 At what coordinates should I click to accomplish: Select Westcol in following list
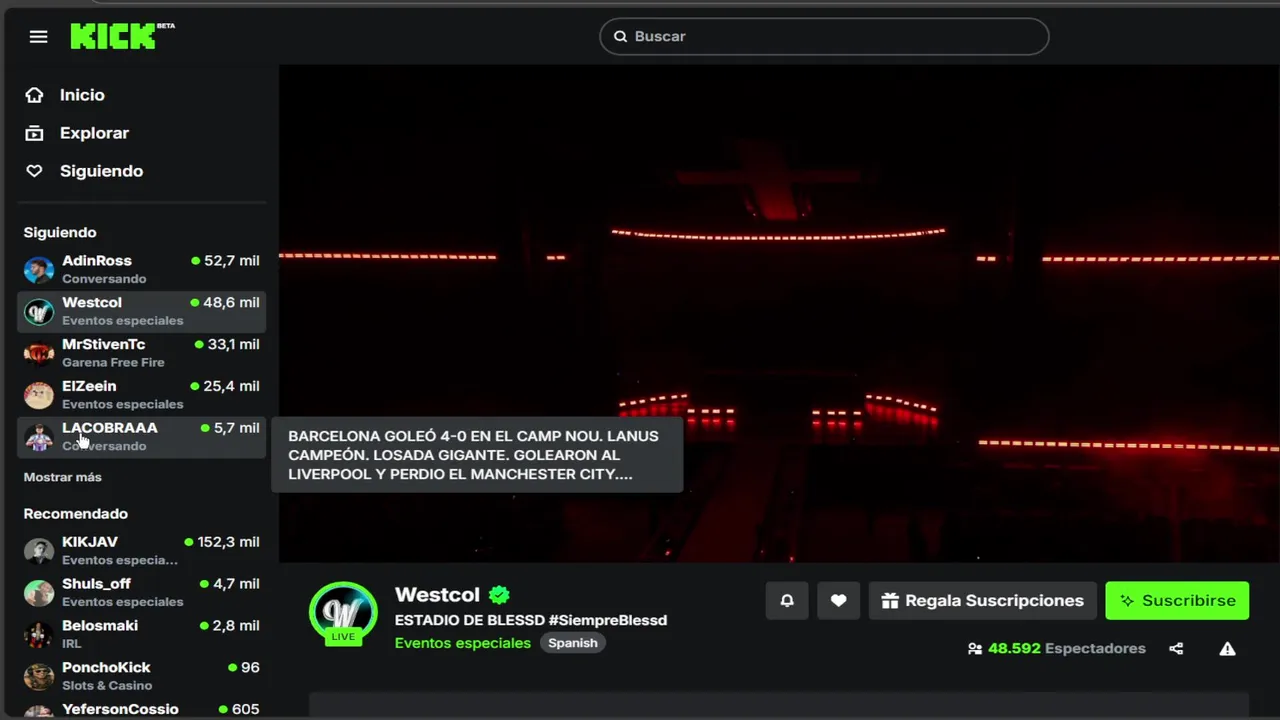tap(142, 311)
